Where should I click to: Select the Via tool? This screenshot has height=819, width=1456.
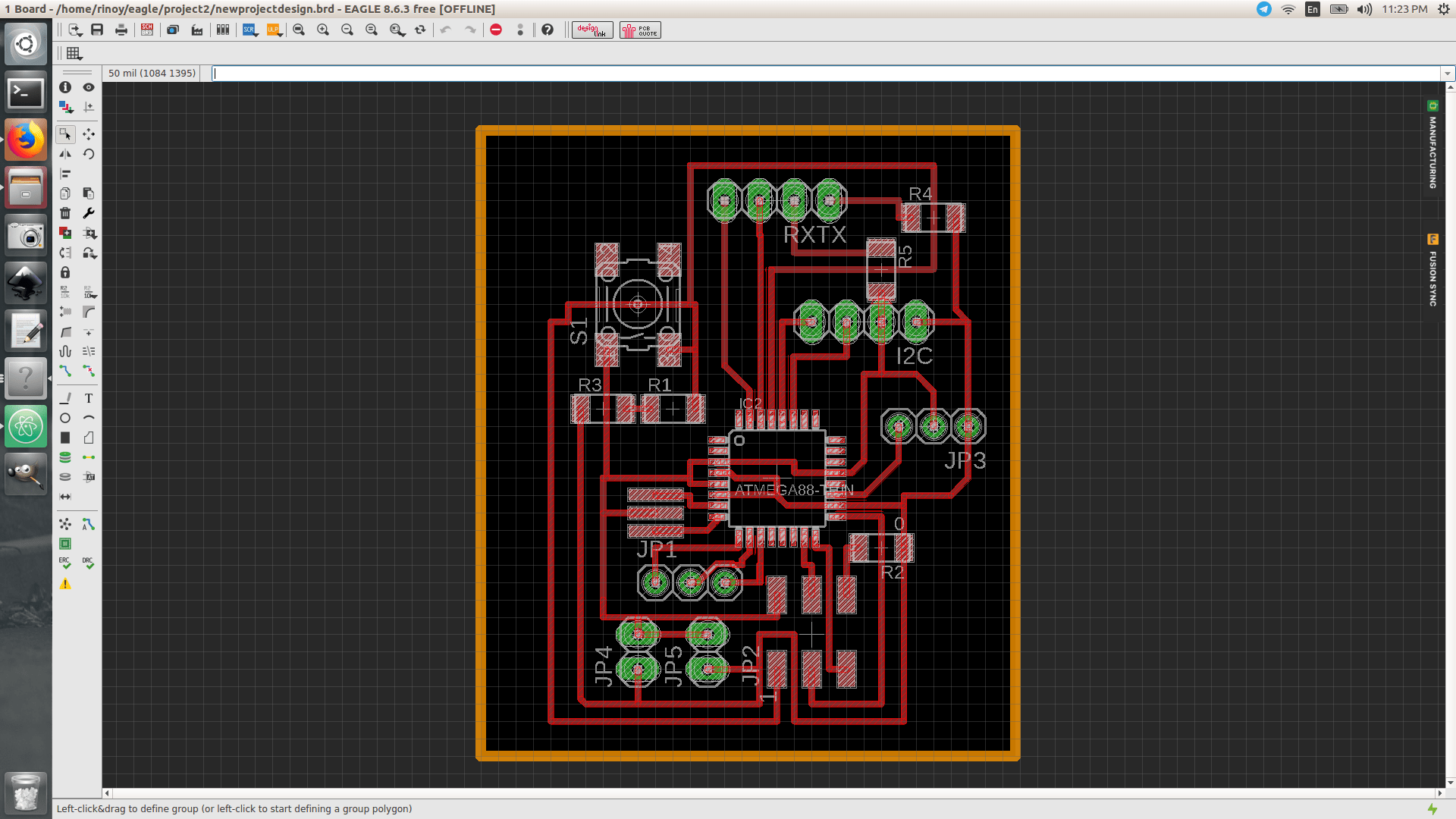click(x=65, y=457)
